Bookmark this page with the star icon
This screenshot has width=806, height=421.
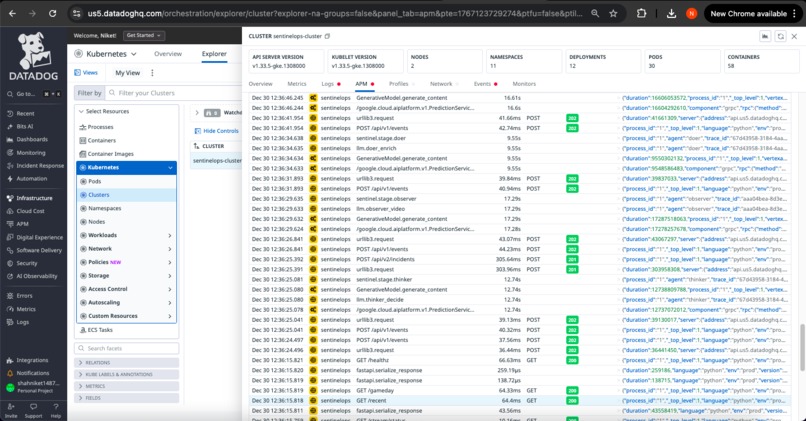(613, 14)
